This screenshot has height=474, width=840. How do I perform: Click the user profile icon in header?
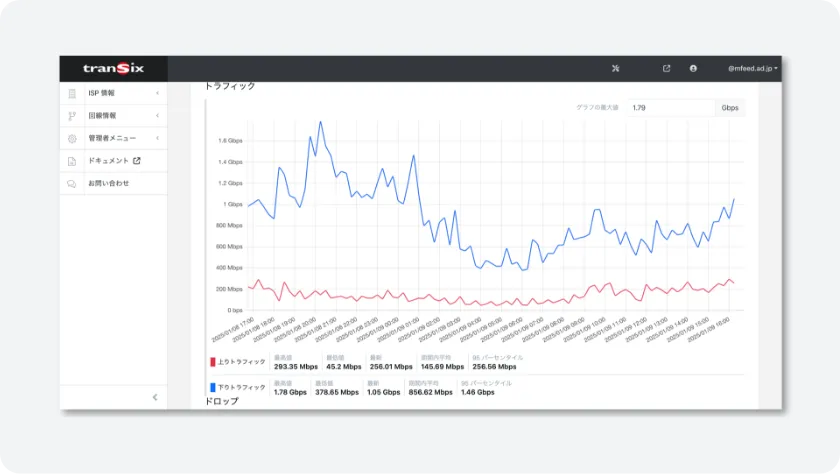click(693, 69)
